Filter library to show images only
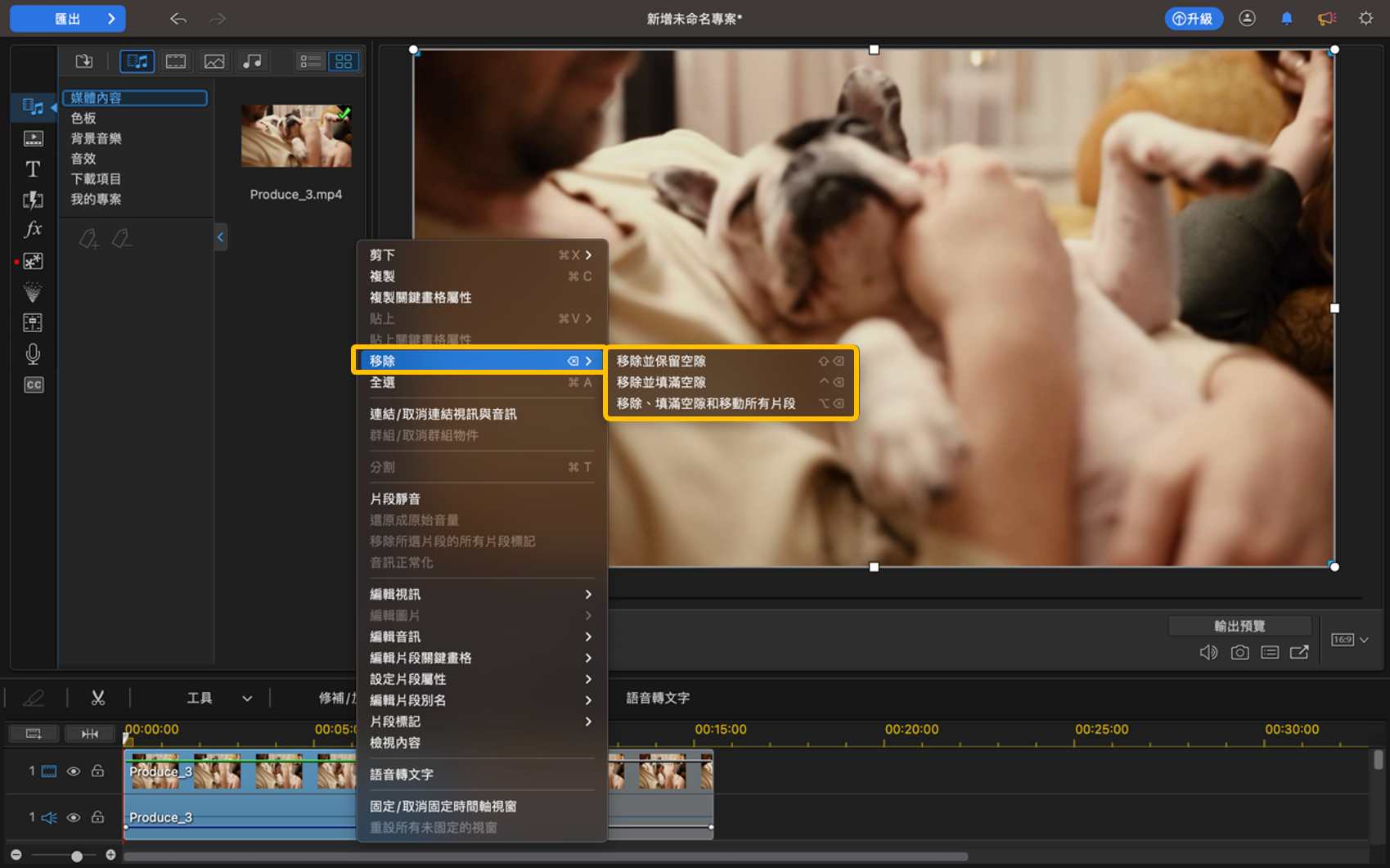The image size is (1390, 868). [x=214, y=61]
